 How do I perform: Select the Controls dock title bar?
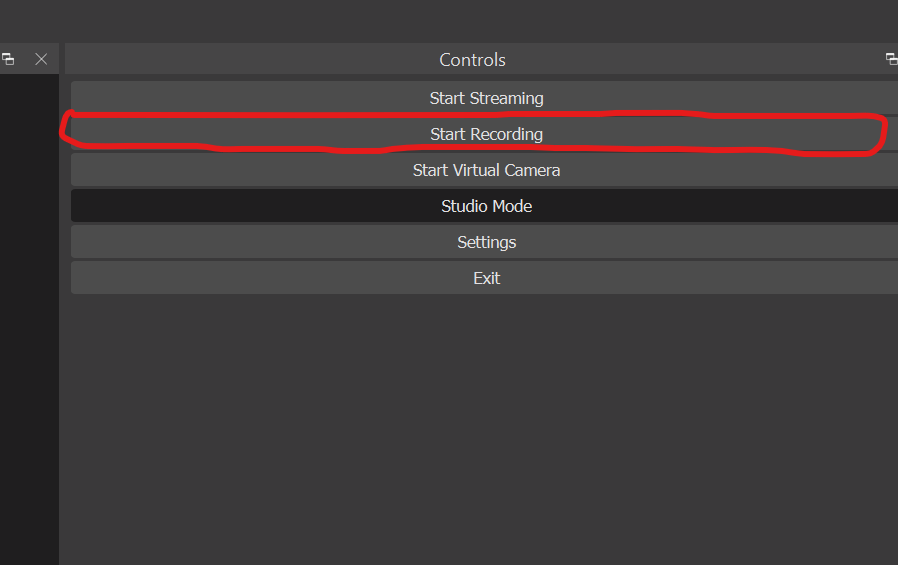481,59
